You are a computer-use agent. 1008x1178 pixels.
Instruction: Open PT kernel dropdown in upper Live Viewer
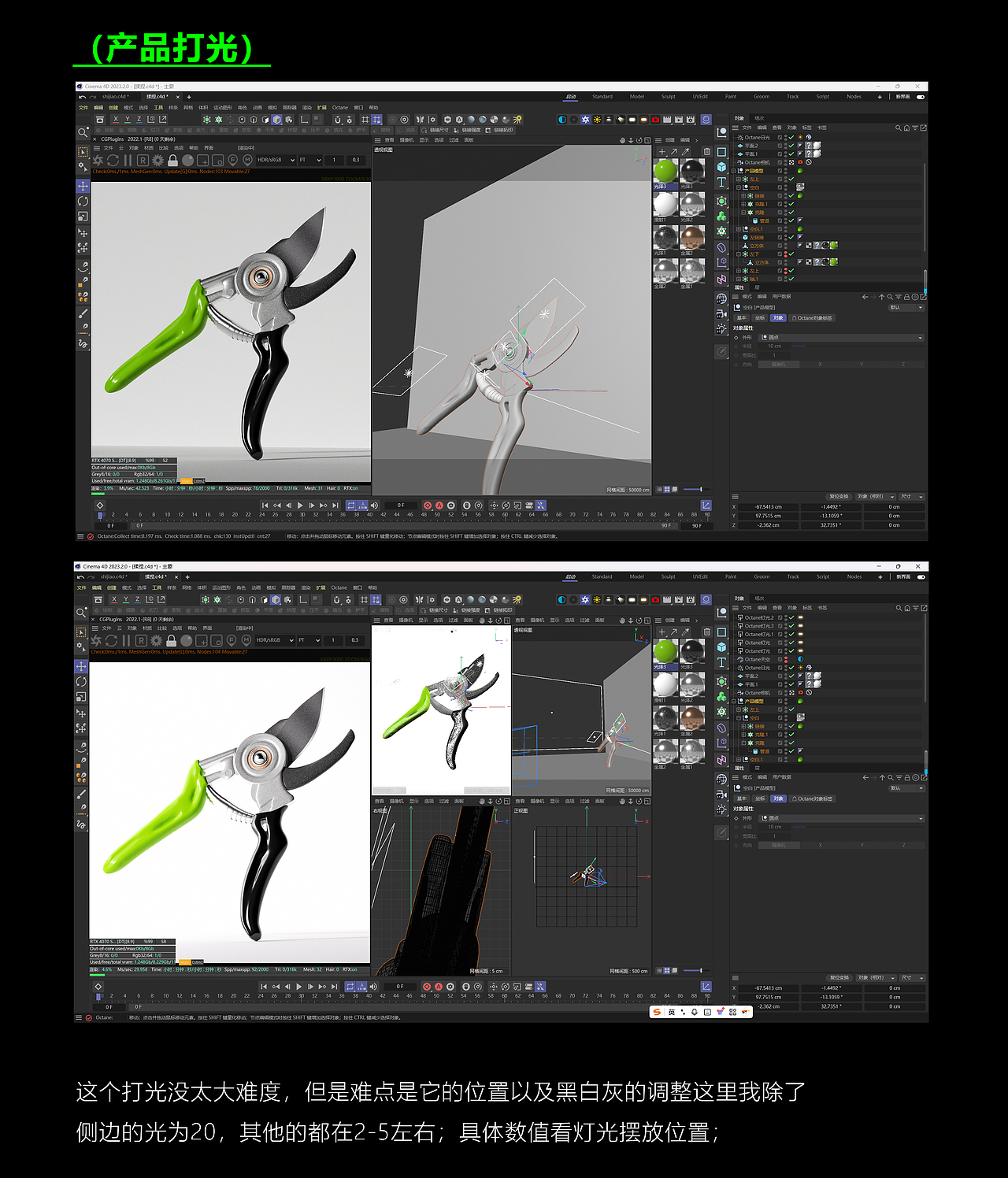pos(310,160)
